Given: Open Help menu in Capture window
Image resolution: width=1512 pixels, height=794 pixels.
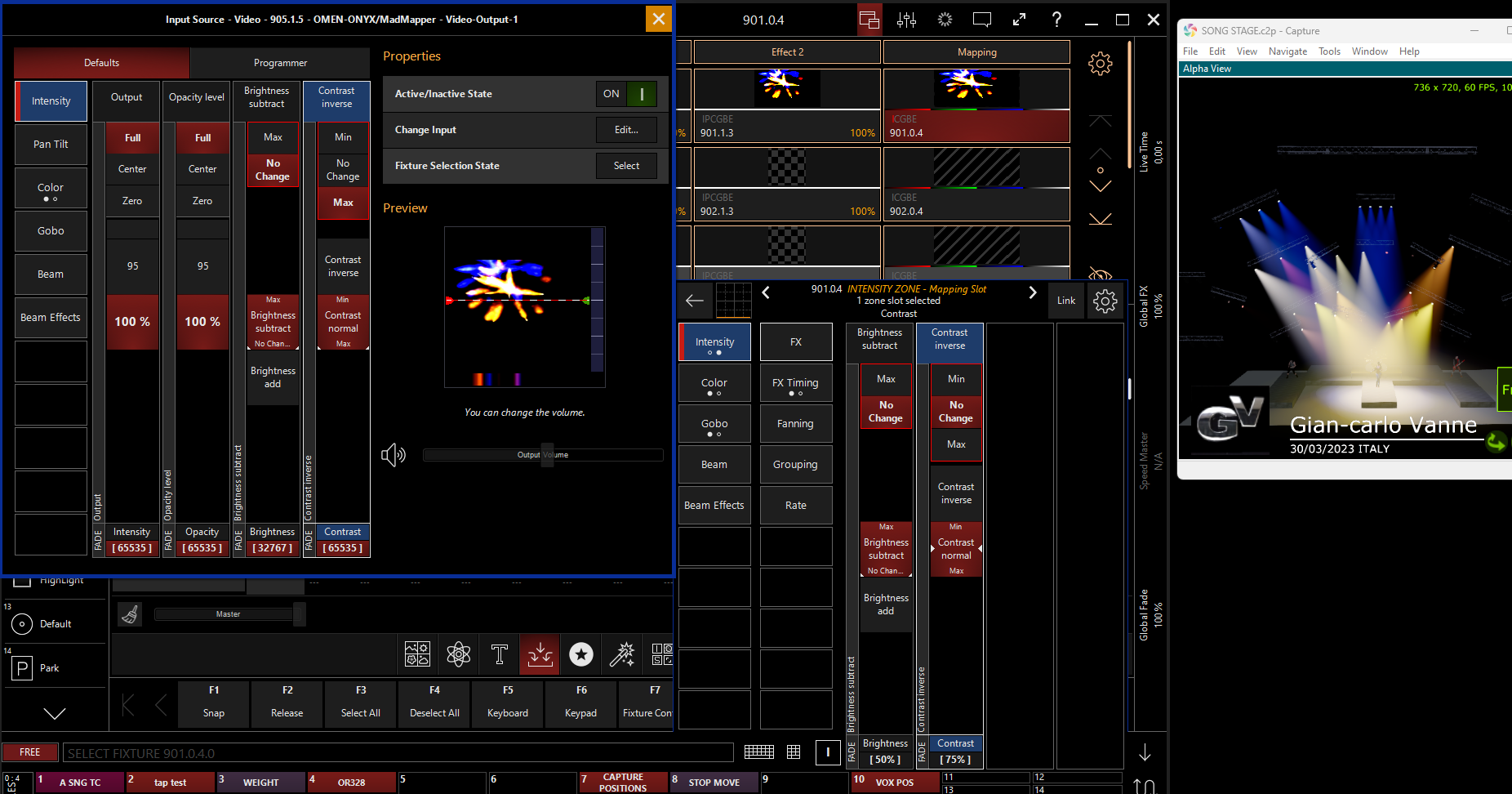Looking at the screenshot, I should coord(1409,51).
